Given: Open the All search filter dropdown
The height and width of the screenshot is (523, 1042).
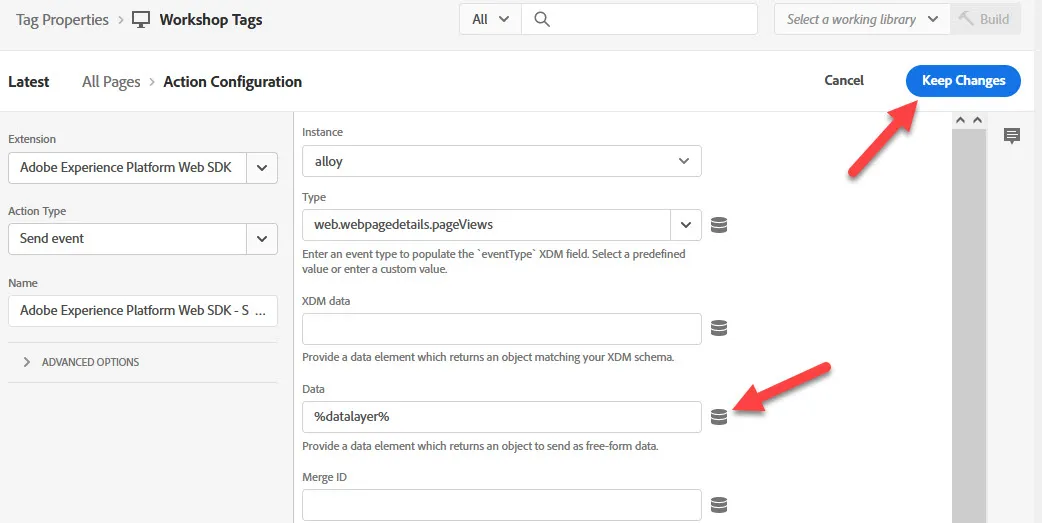Looking at the screenshot, I should click(490, 19).
